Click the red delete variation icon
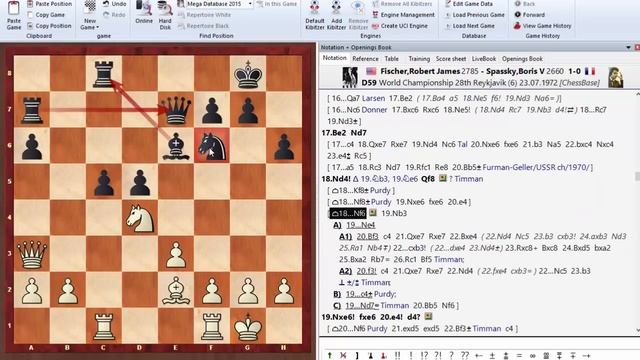 pyautogui.click(x=343, y=356)
